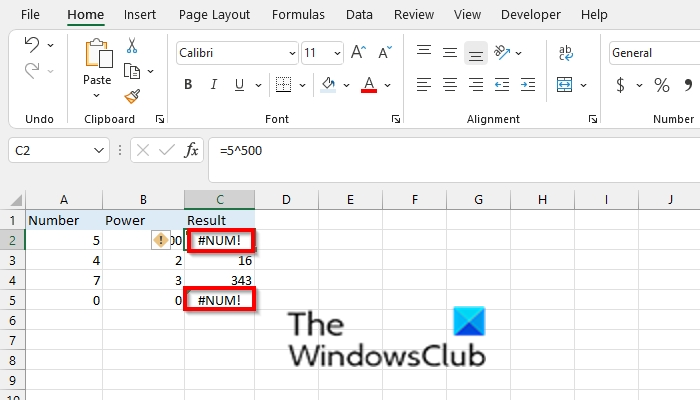Open the Font settings dialog launcher
The height and width of the screenshot is (400, 700).
[x=396, y=119]
